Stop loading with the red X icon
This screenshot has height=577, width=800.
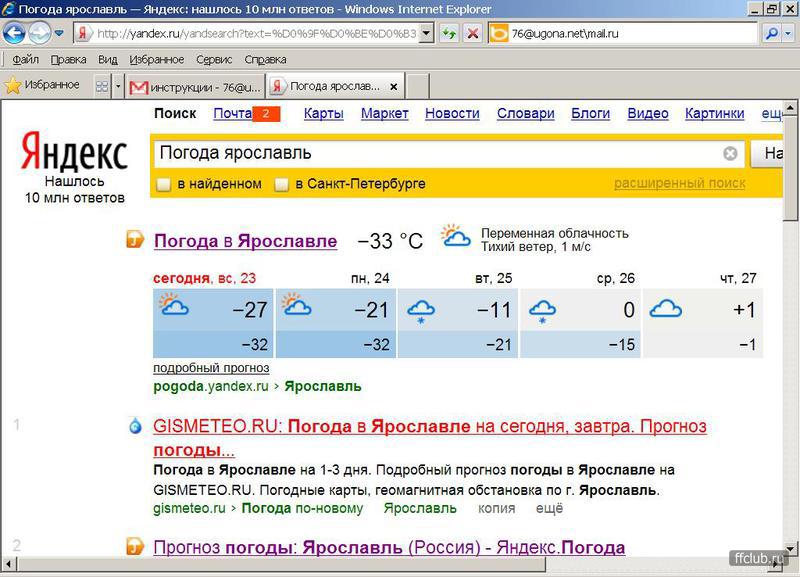coord(473,34)
